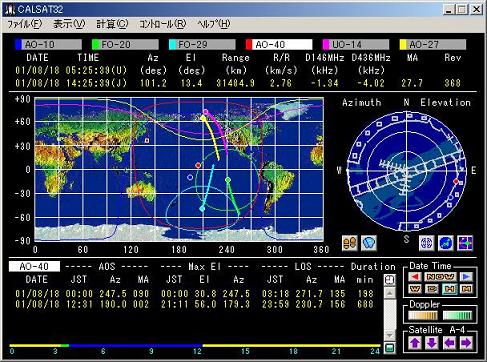487x362 pixels.
Task: Click the blue shield-shaped map icon
Action: click(369, 243)
